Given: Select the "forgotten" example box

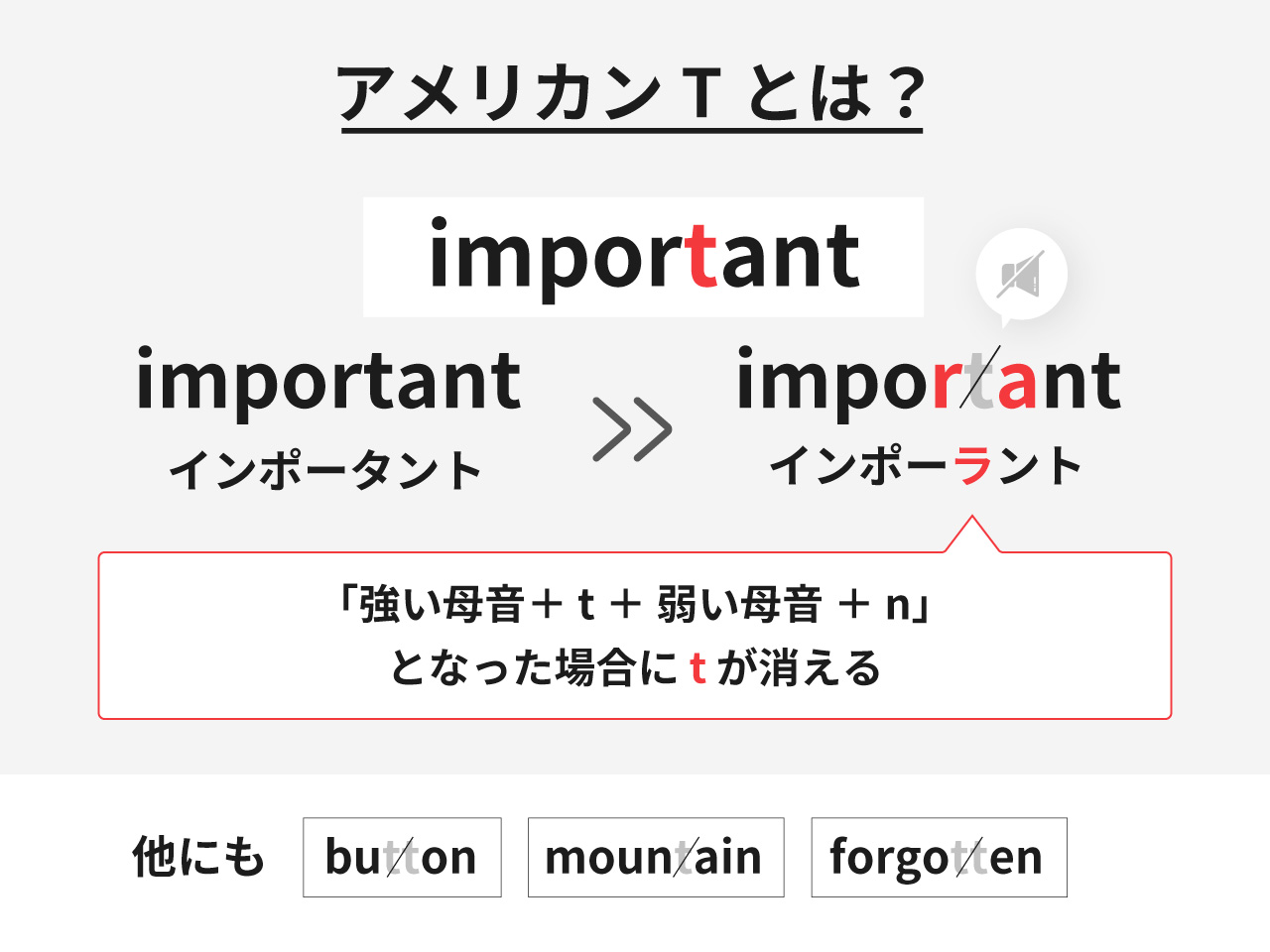Looking at the screenshot, I should click(x=939, y=858).
